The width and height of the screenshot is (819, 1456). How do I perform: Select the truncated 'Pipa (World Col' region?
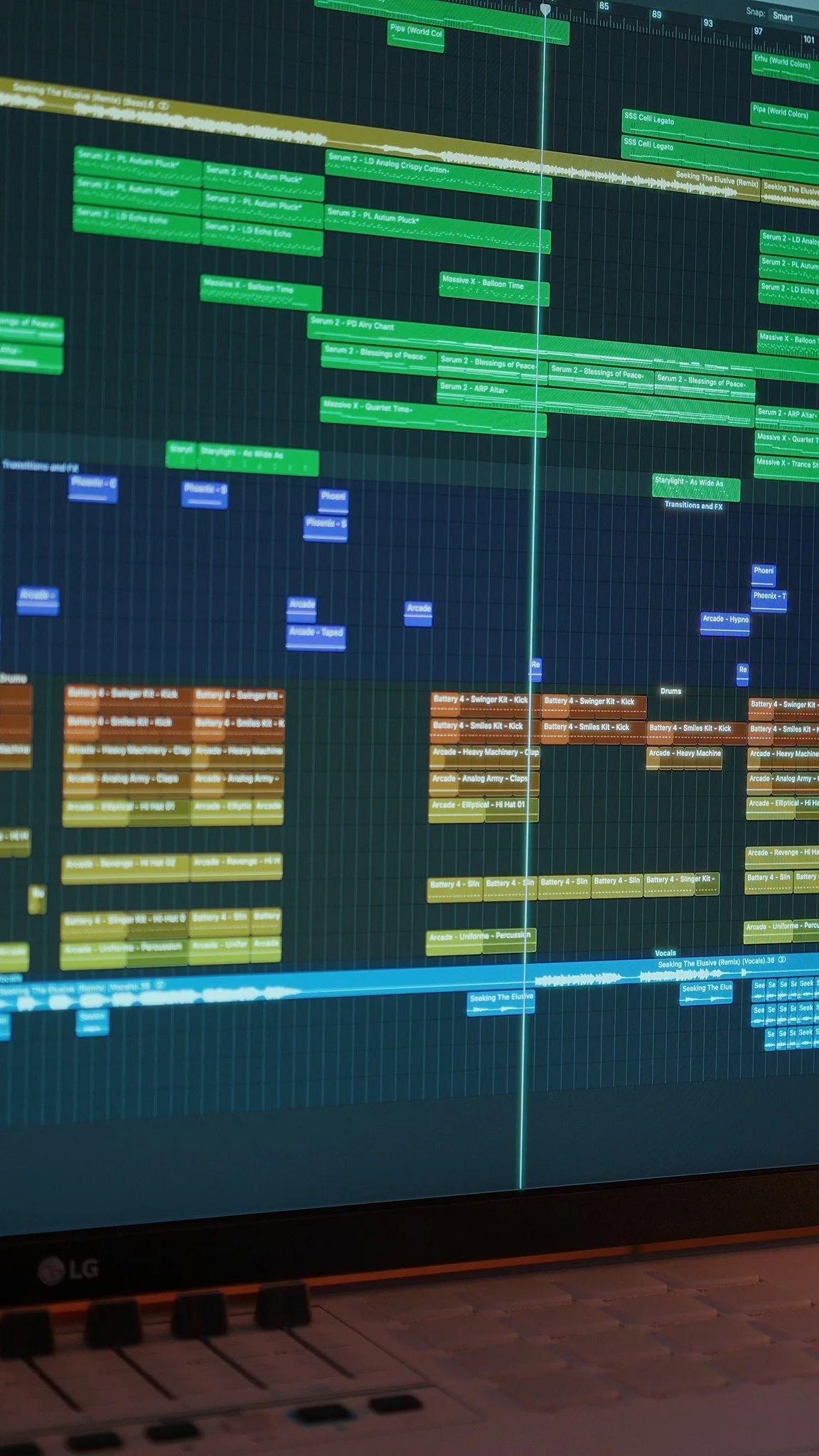[x=416, y=37]
